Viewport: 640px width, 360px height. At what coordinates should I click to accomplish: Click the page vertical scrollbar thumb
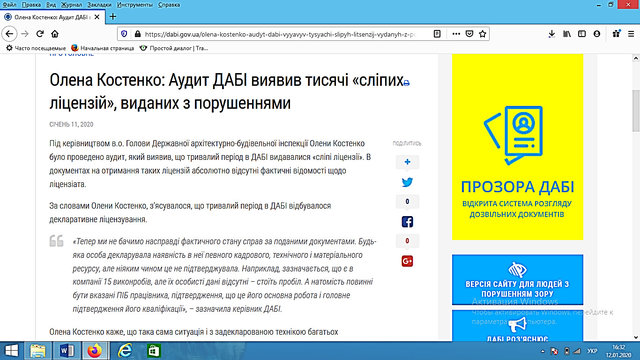click(x=636, y=111)
